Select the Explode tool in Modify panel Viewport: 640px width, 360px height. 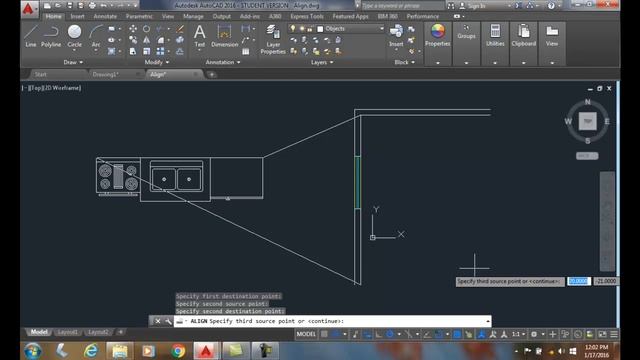point(180,40)
